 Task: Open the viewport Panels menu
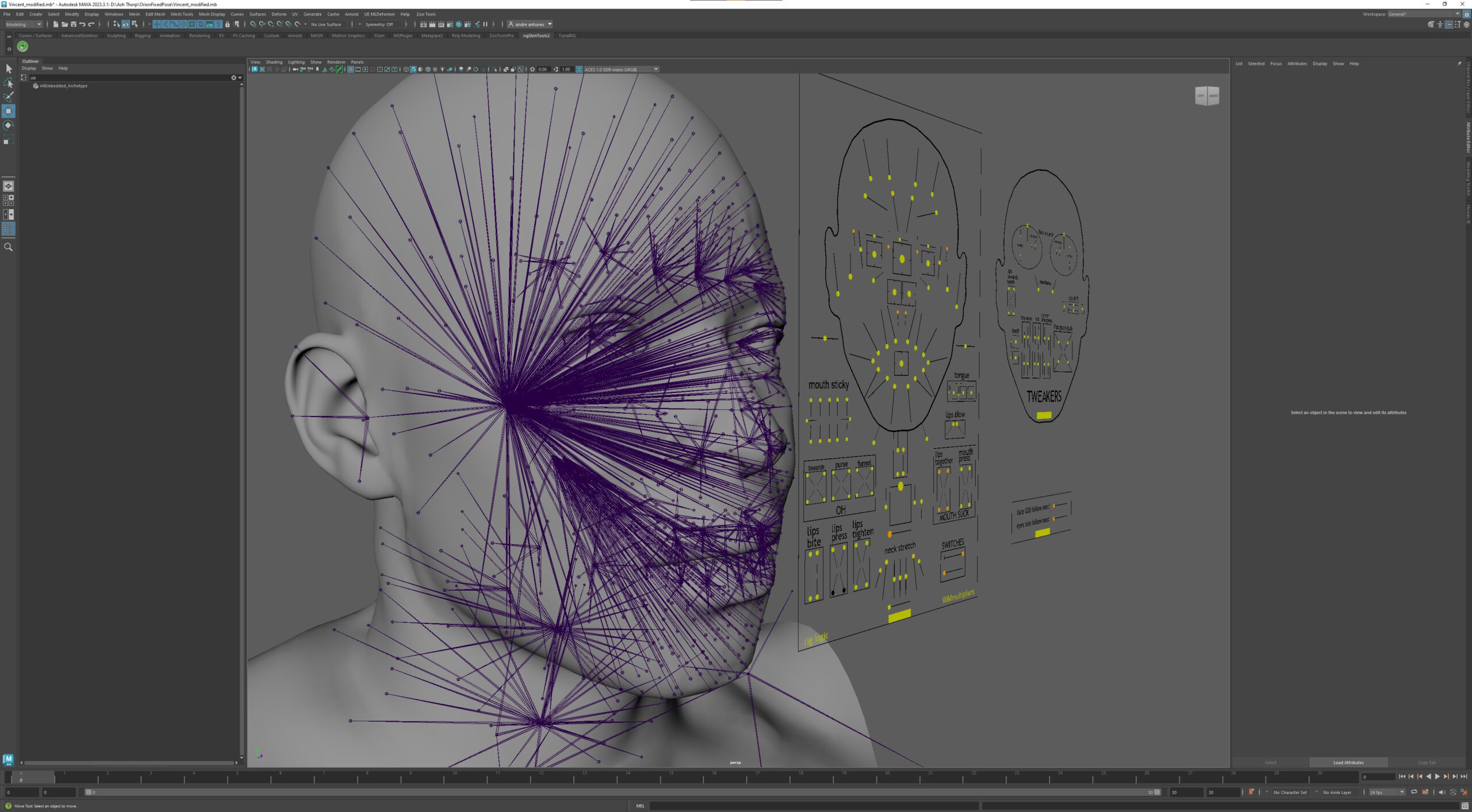tap(357, 62)
